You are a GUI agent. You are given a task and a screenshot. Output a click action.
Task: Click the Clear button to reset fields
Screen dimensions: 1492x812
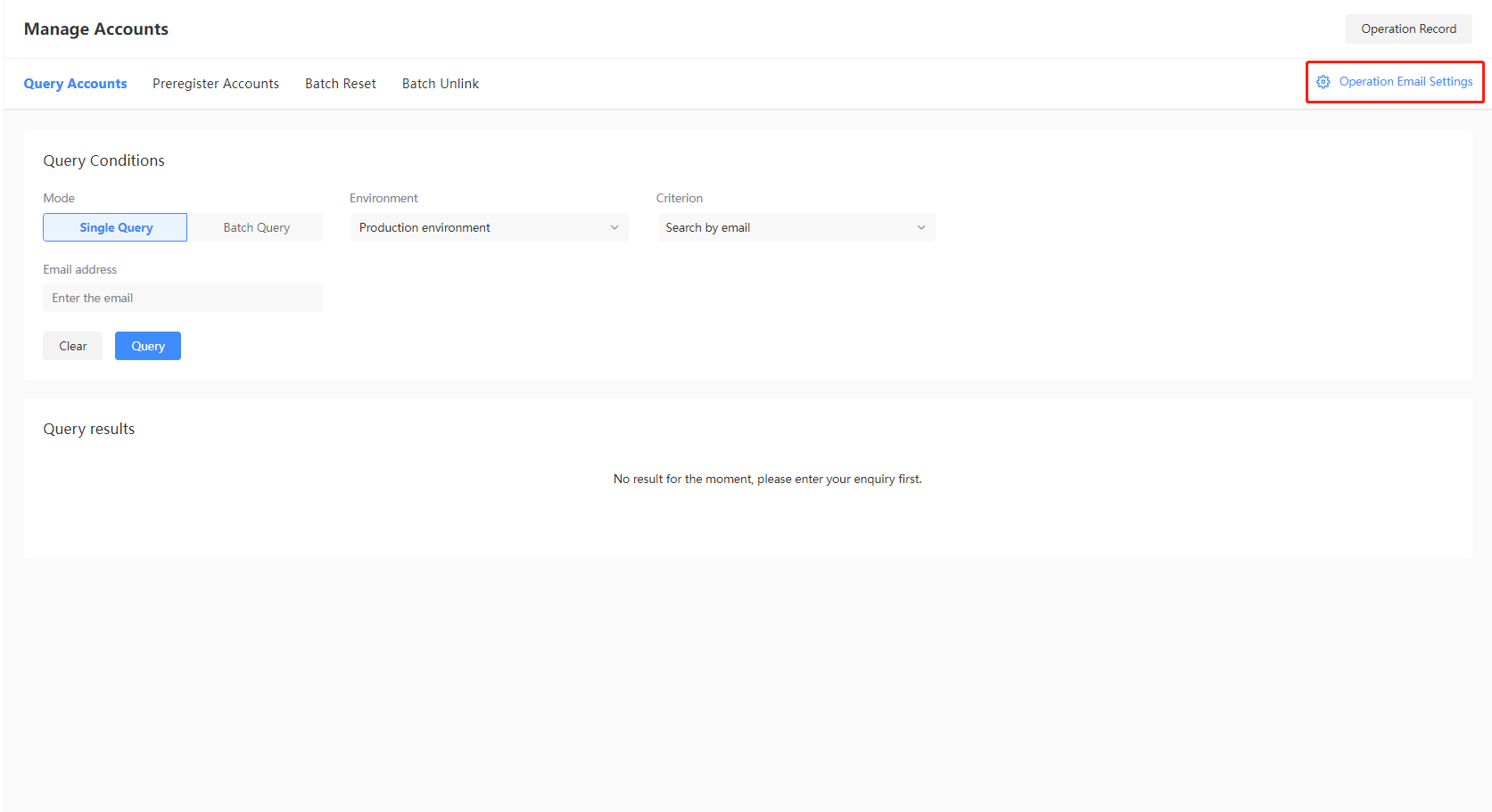click(x=72, y=346)
